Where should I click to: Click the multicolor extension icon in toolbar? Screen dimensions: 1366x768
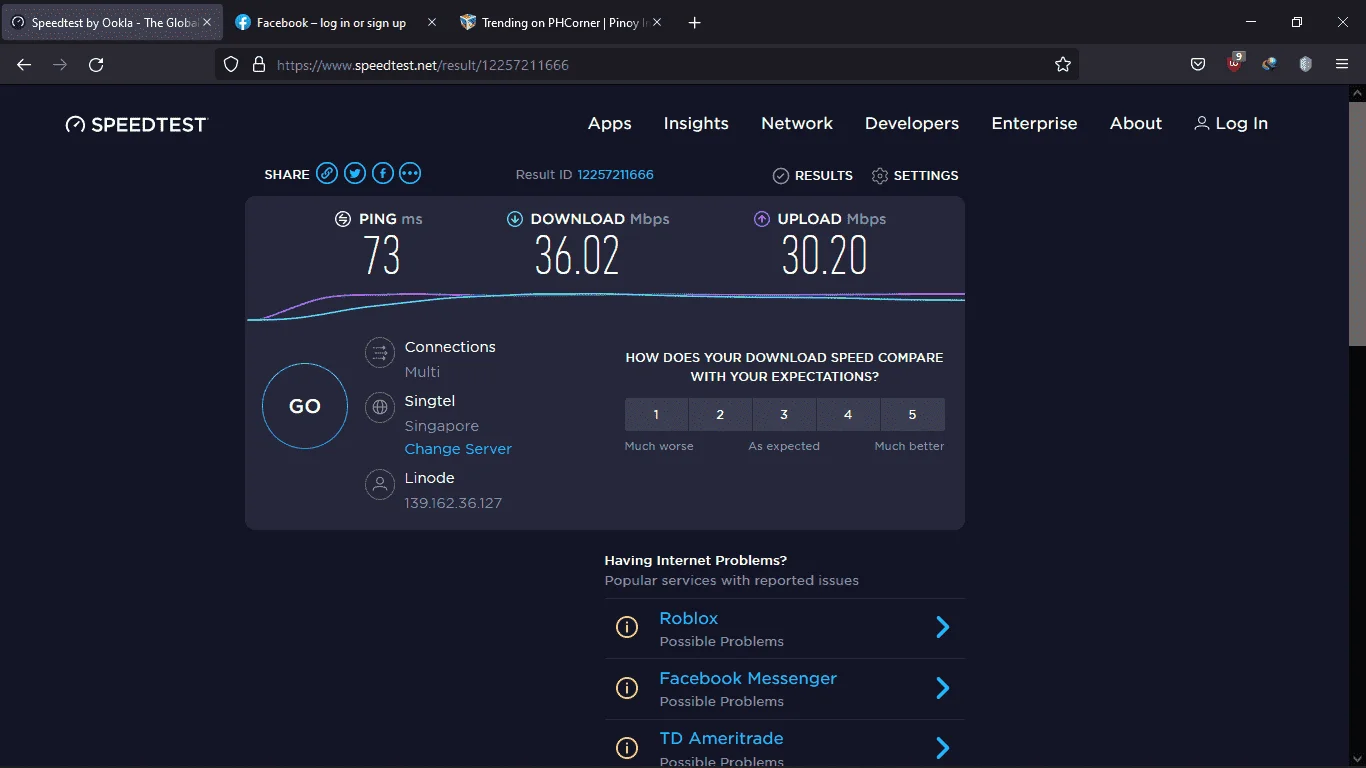point(1270,64)
